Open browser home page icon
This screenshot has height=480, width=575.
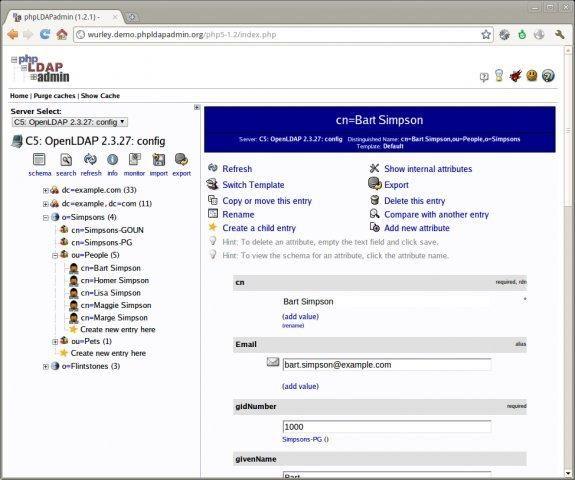(x=62, y=34)
